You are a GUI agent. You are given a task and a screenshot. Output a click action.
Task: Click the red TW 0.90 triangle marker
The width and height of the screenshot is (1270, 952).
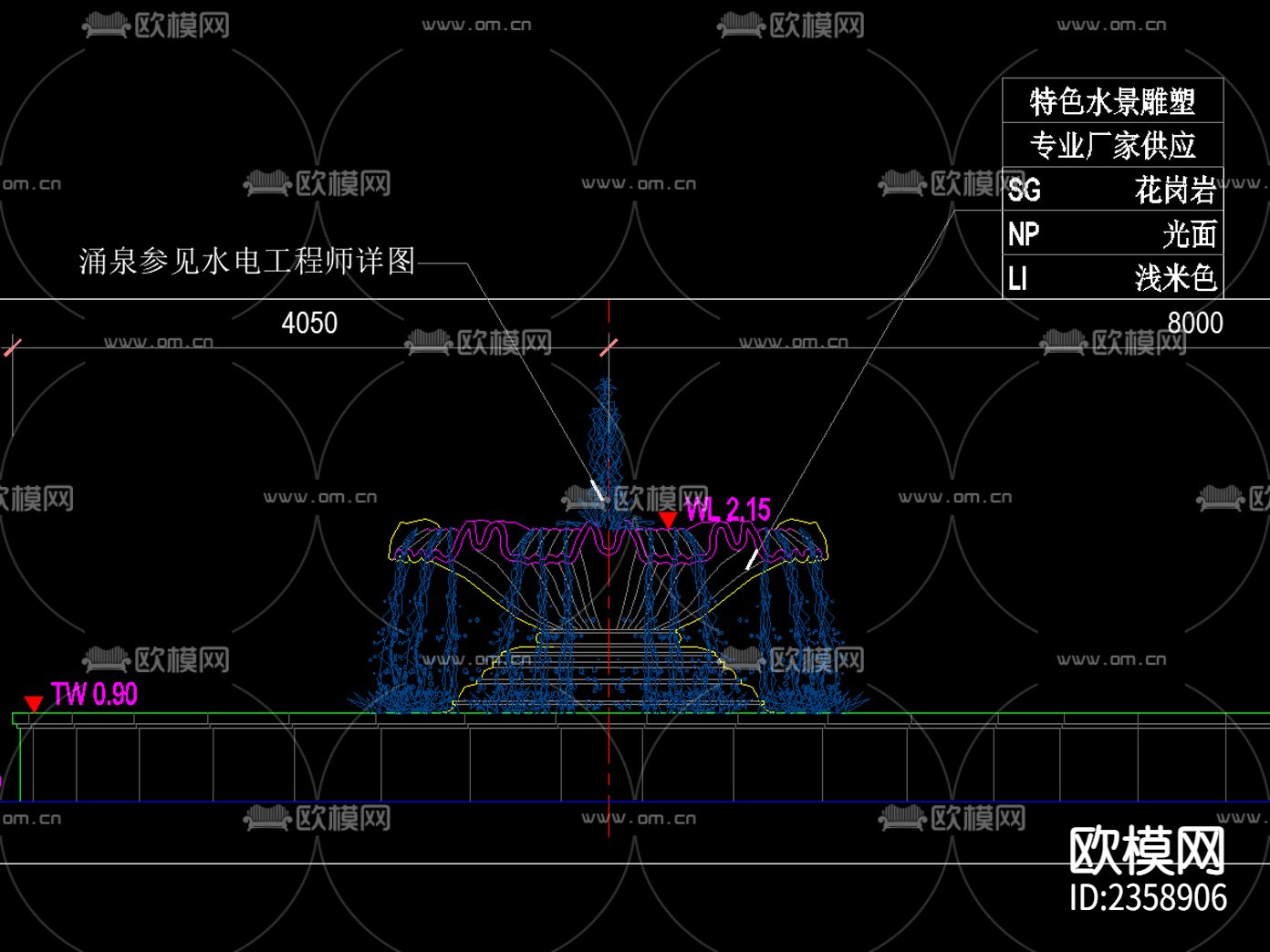pyautogui.click(x=34, y=704)
